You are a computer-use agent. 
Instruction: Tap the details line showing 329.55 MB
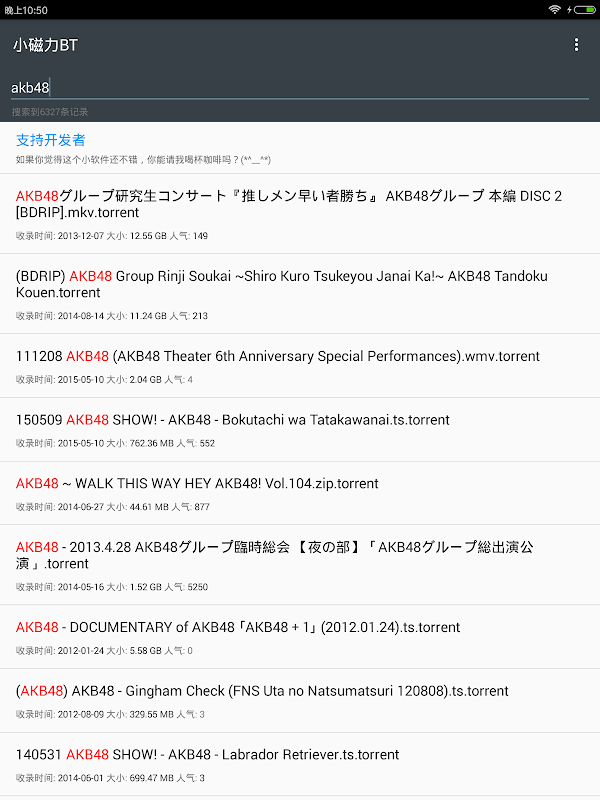click(110, 714)
